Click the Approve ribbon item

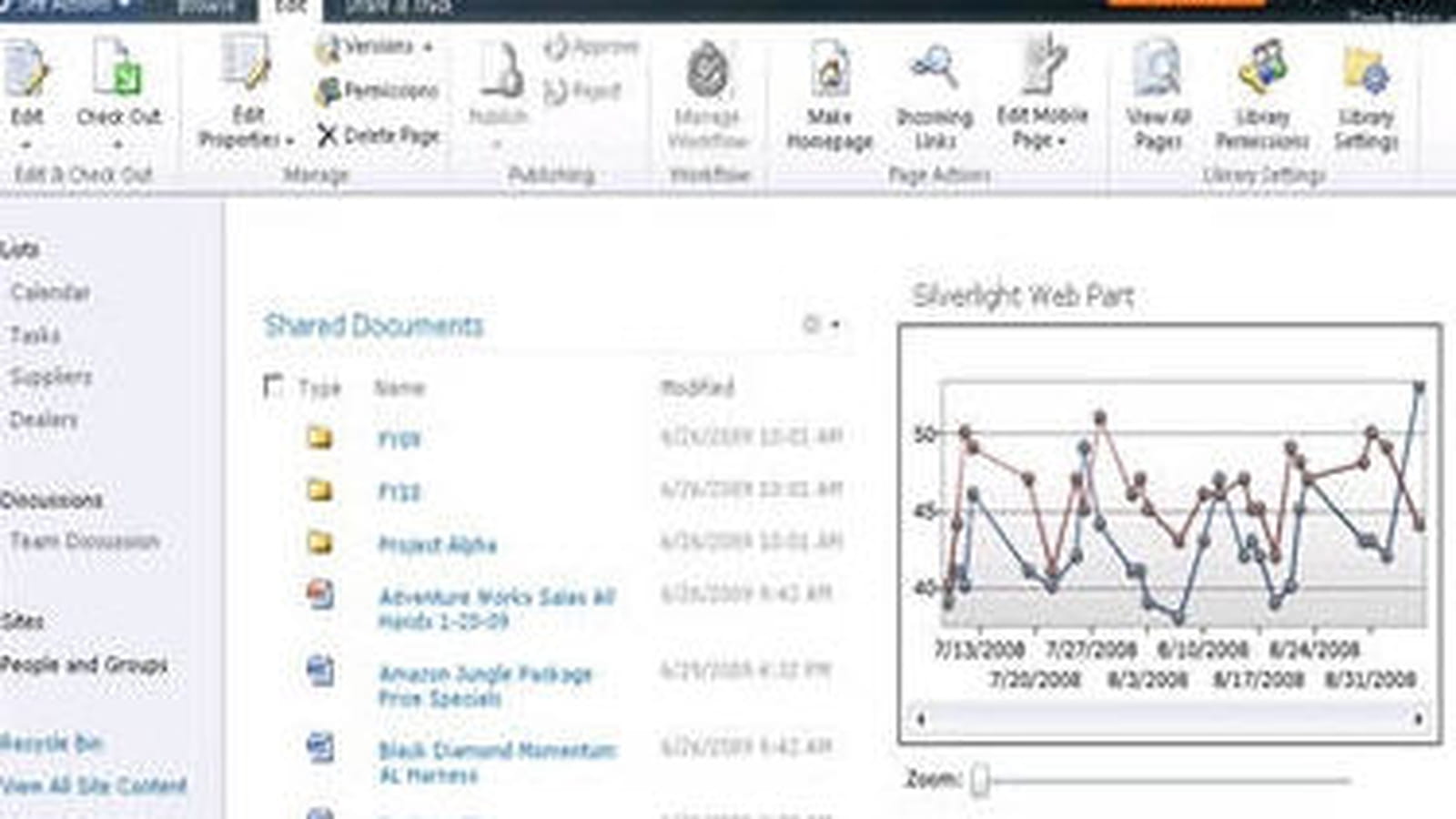(591, 46)
